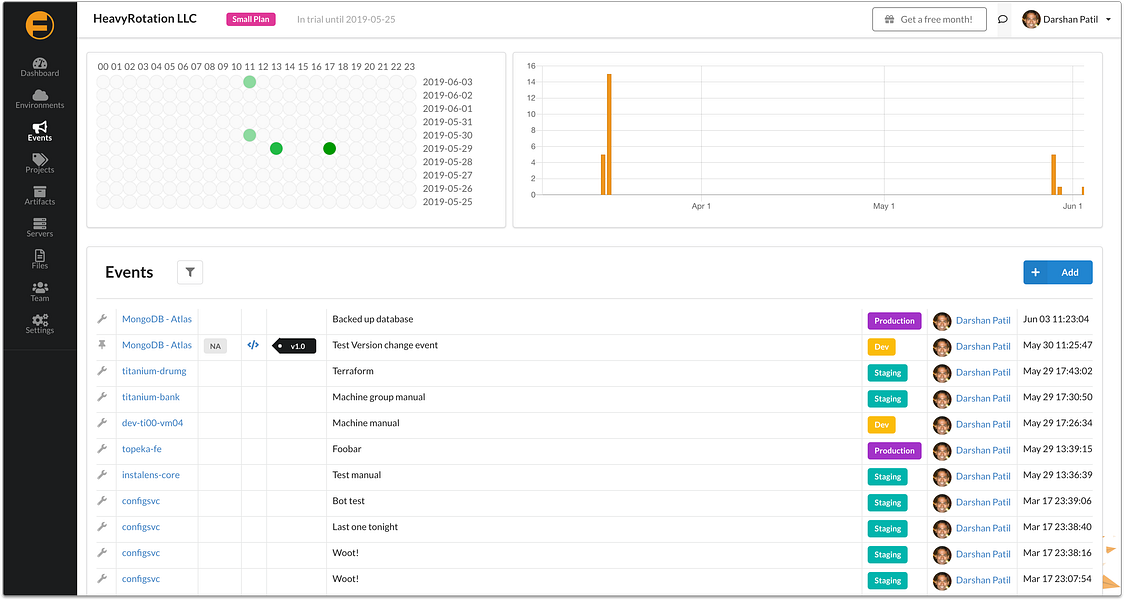Screen dimensions: 1124x600
Task: Open the Darshan Patil user dropdown
Action: coord(1067,19)
